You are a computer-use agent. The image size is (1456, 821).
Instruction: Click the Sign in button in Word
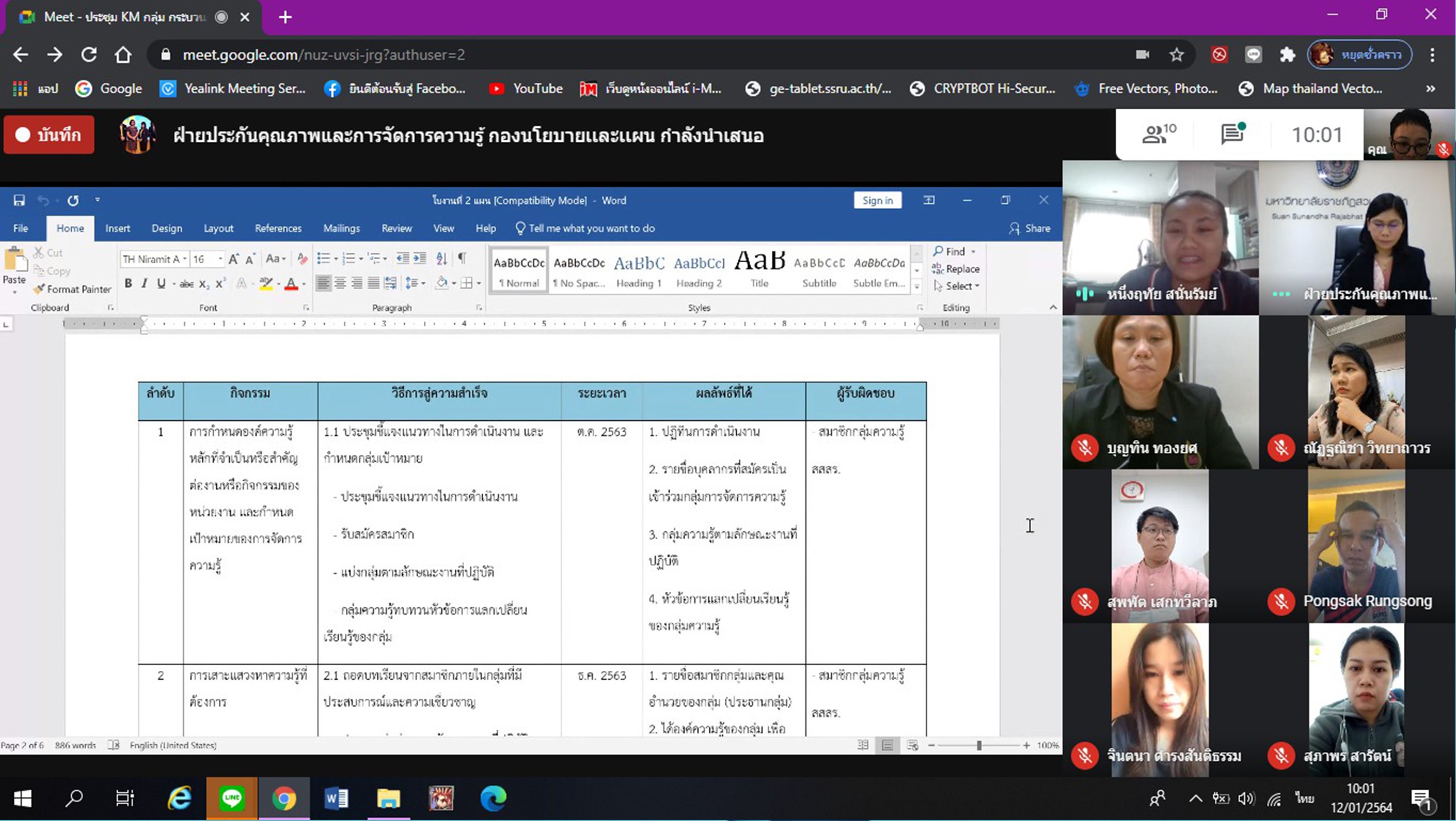click(x=877, y=200)
